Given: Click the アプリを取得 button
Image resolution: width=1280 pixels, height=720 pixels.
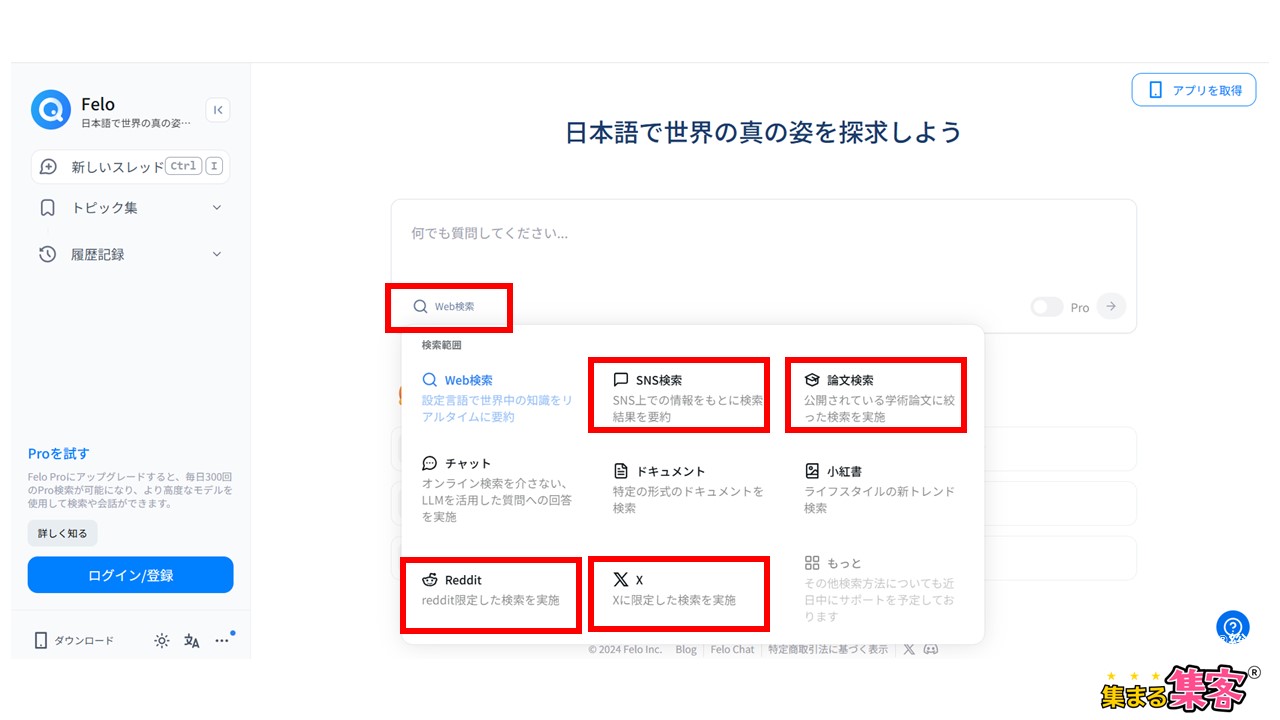Looking at the screenshot, I should [x=1193, y=90].
